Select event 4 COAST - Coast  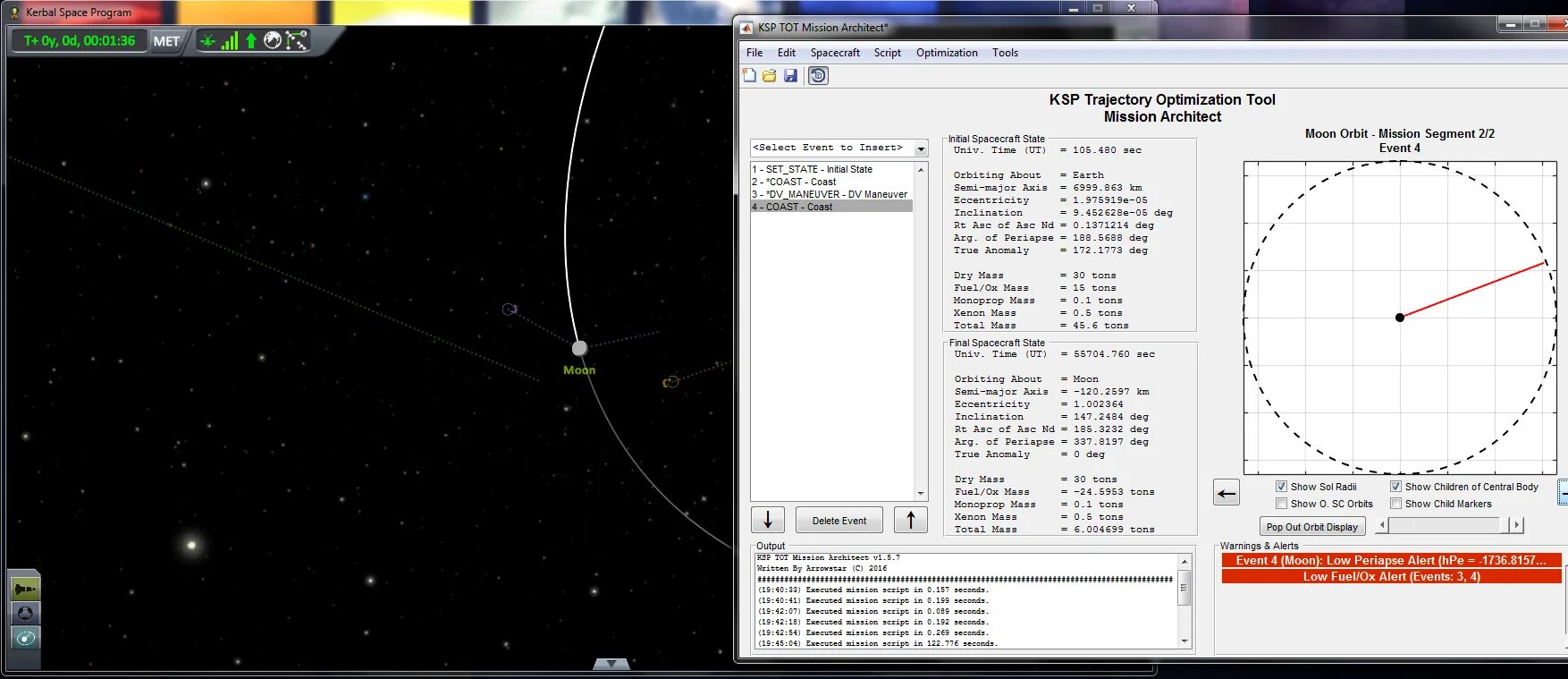coord(831,207)
